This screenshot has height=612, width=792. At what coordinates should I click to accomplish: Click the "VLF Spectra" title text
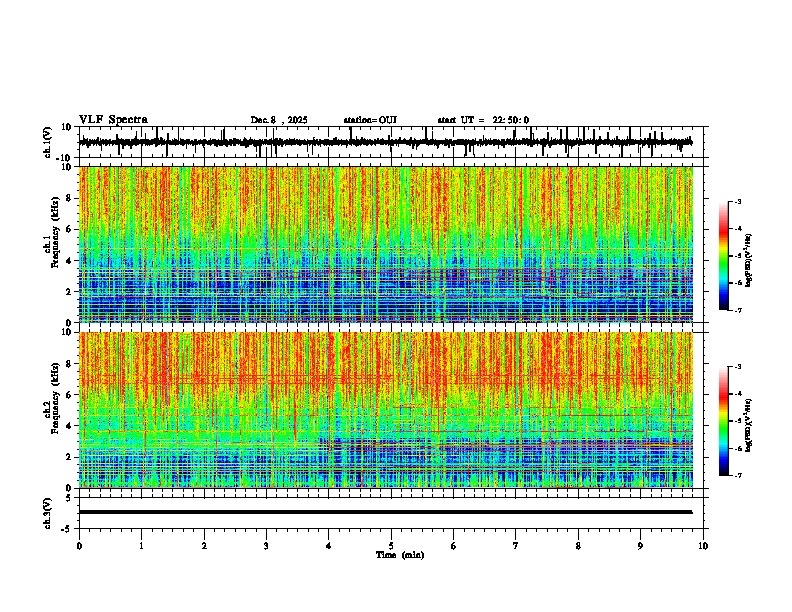(x=113, y=120)
